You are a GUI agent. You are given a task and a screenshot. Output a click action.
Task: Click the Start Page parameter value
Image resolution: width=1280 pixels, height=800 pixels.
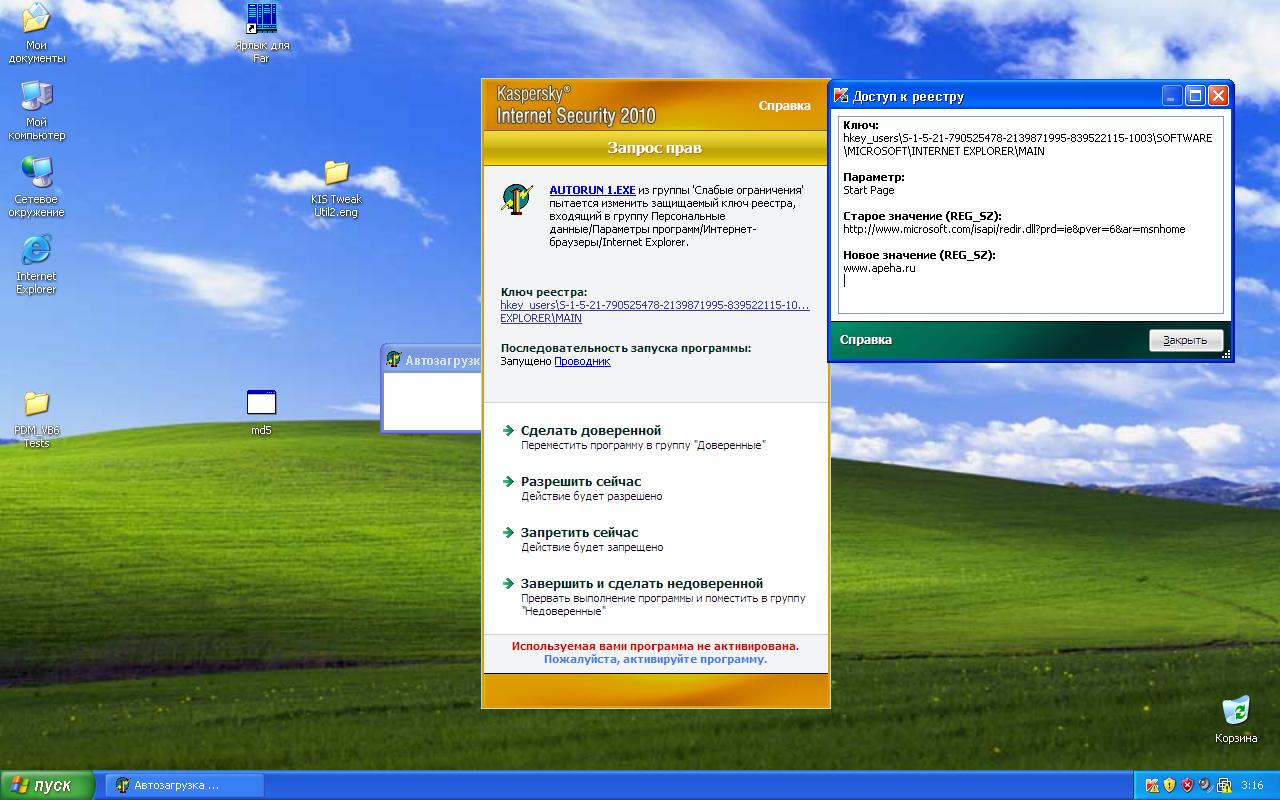869,190
